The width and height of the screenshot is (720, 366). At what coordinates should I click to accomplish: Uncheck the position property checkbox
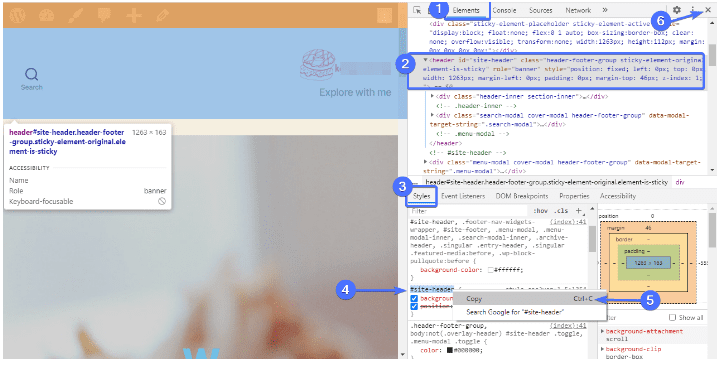pyautogui.click(x=414, y=306)
